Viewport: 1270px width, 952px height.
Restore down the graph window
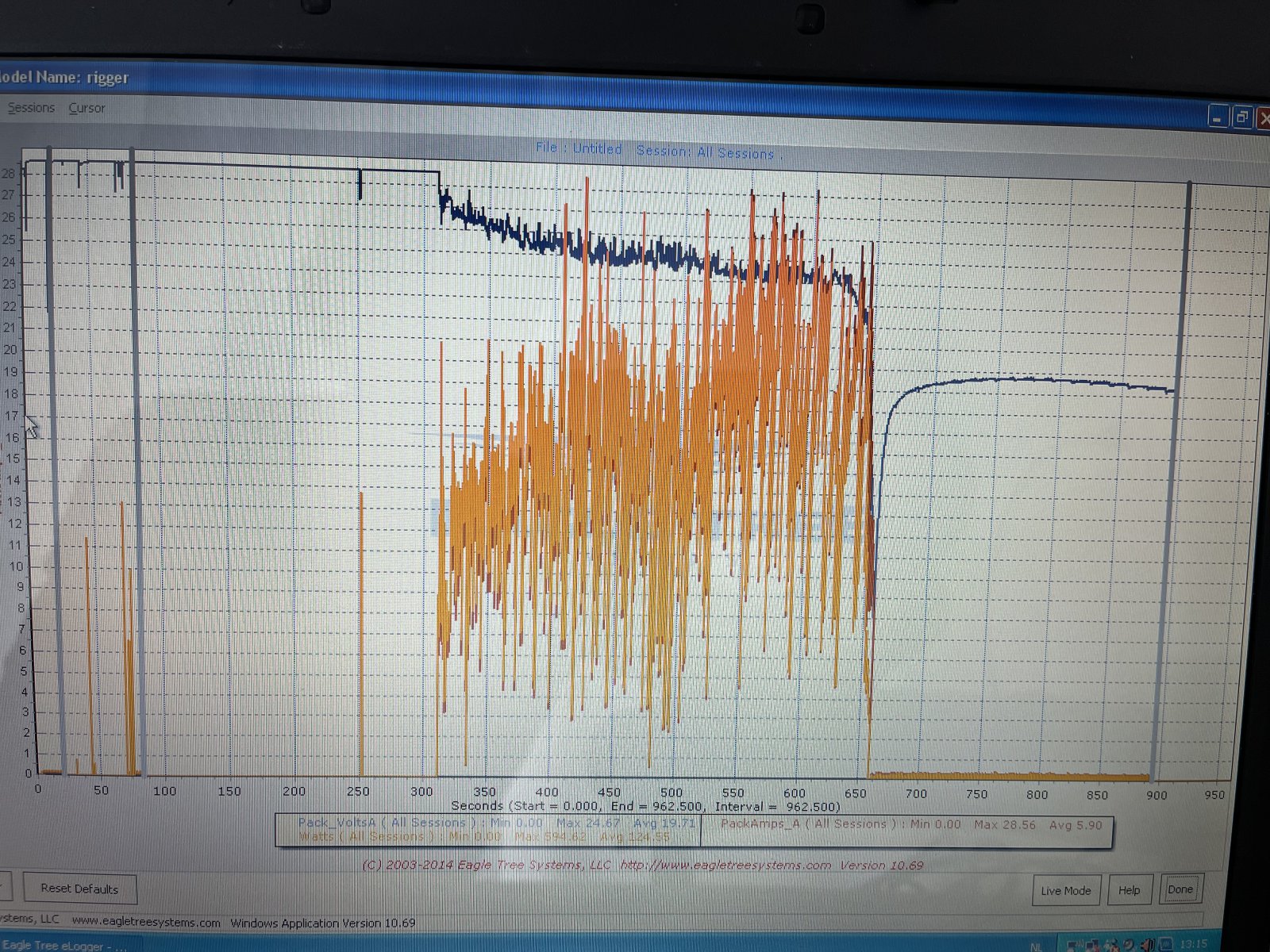click(x=1242, y=117)
